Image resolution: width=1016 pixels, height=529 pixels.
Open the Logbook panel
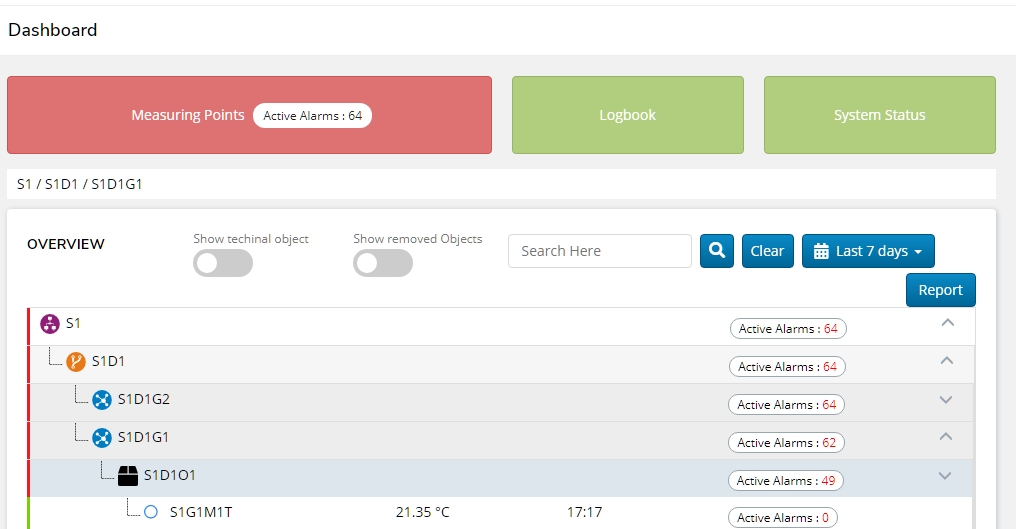(627, 115)
